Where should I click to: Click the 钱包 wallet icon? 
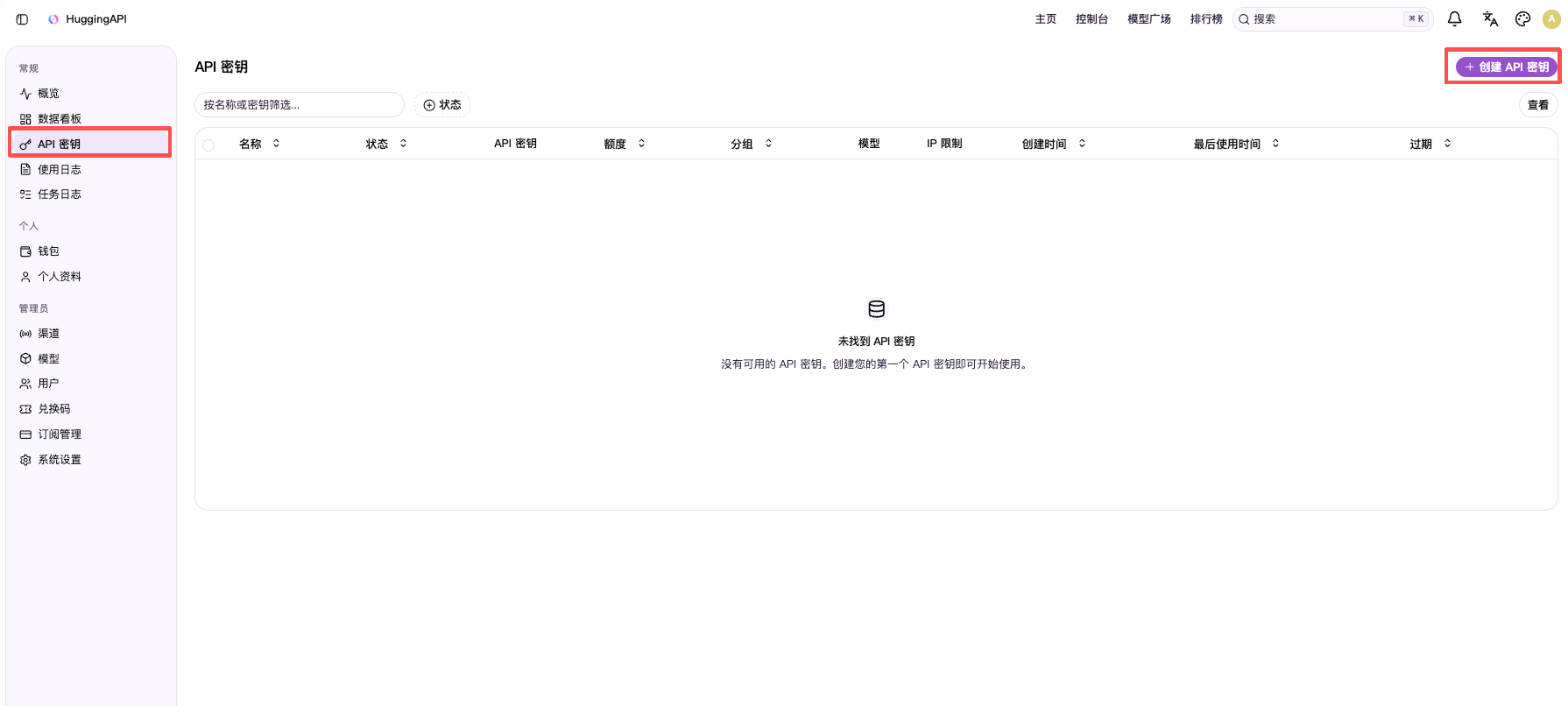pos(25,251)
